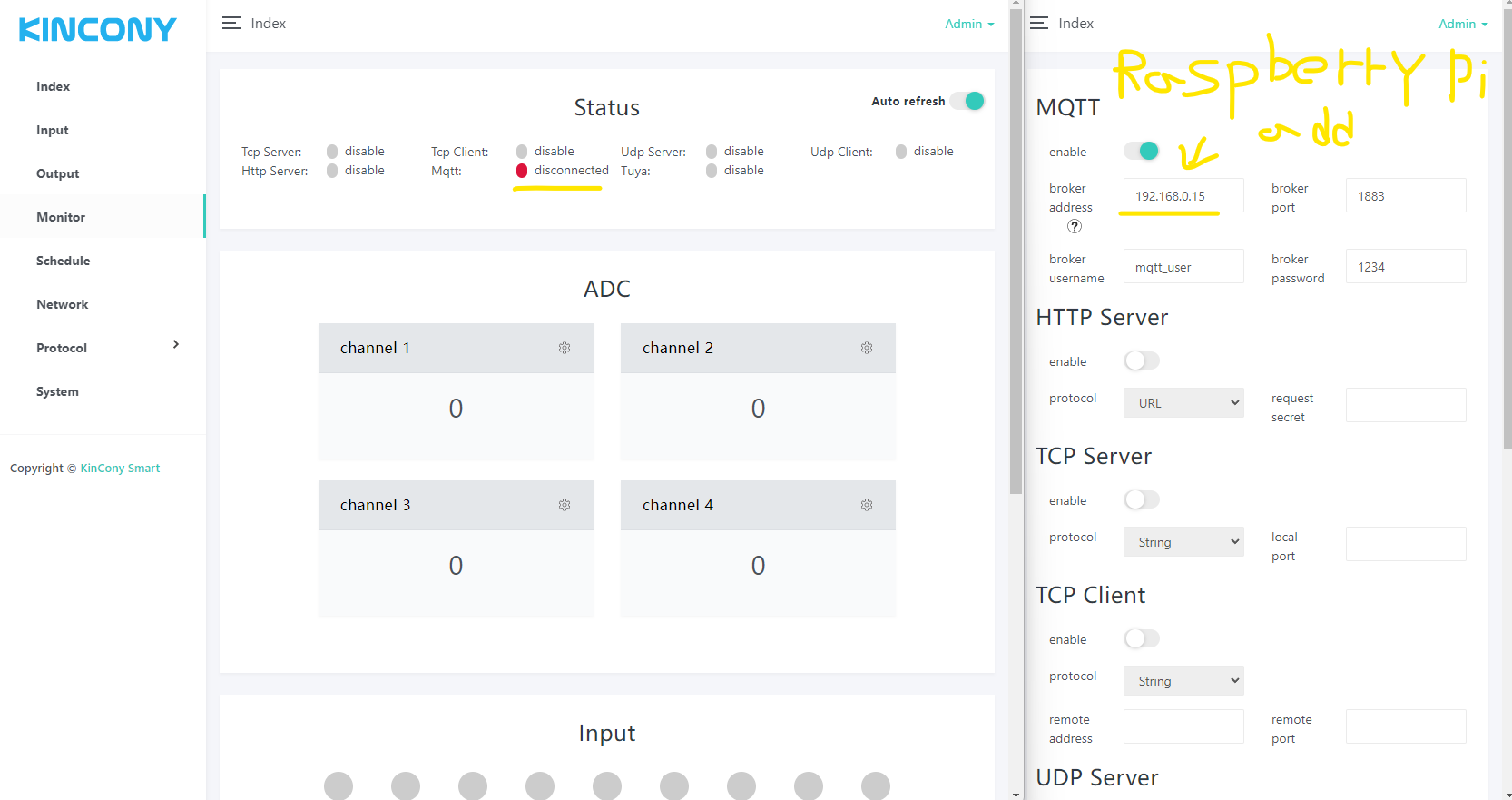Image resolution: width=1512 pixels, height=800 pixels.
Task: Click the channel 3 gear icon
Action: (565, 505)
